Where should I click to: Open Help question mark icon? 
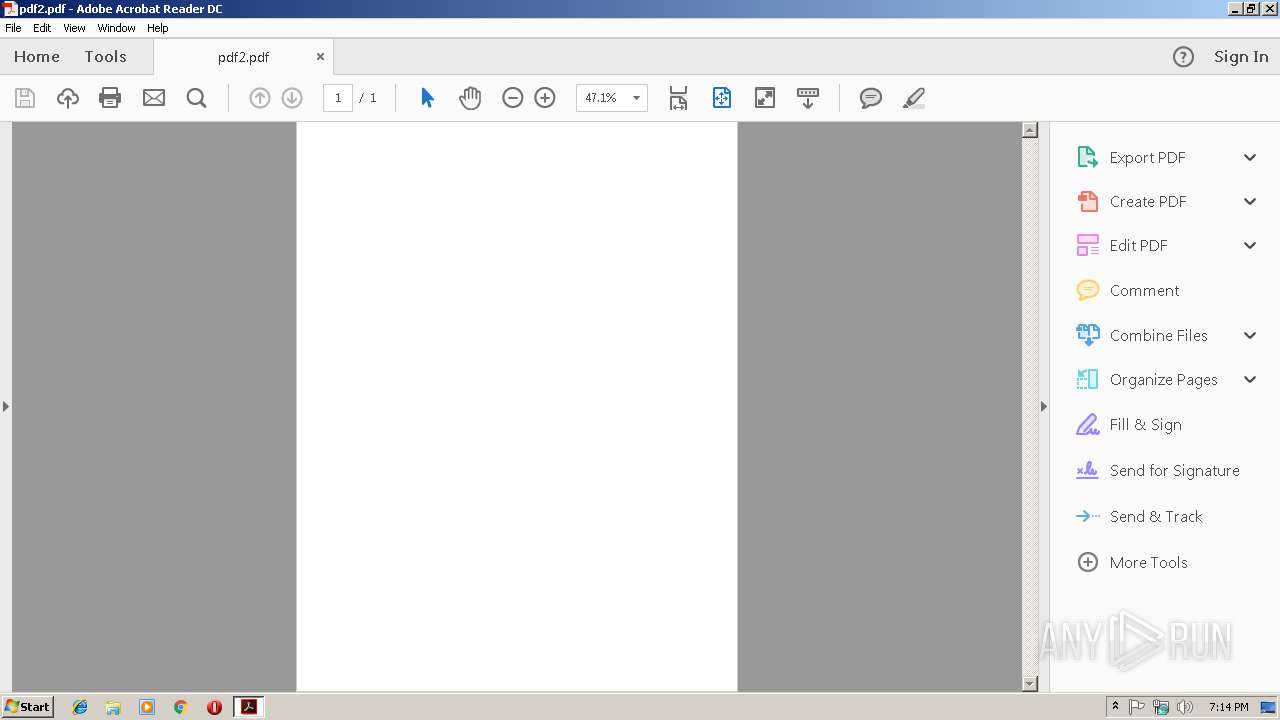tap(1183, 57)
